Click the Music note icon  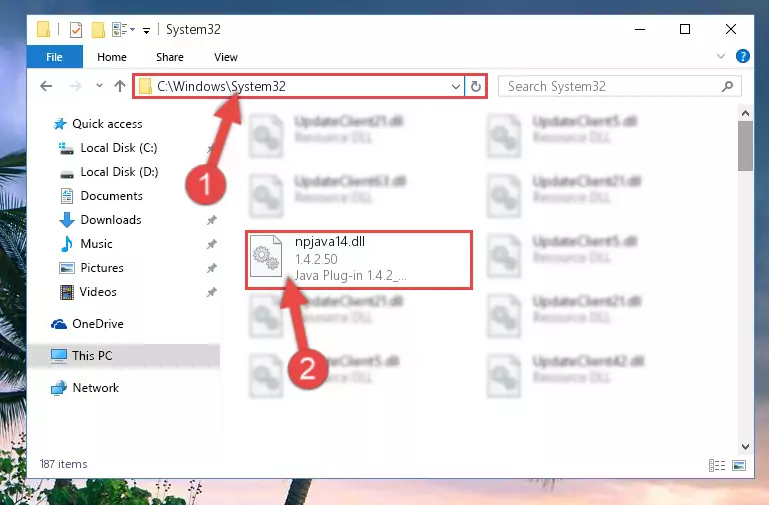pyautogui.click(x=67, y=244)
